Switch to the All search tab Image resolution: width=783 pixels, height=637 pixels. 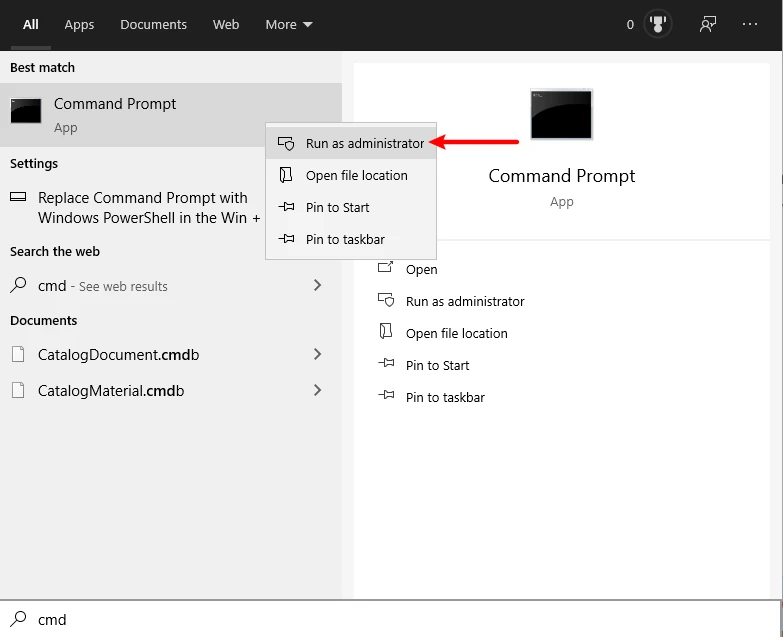(30, 24)
